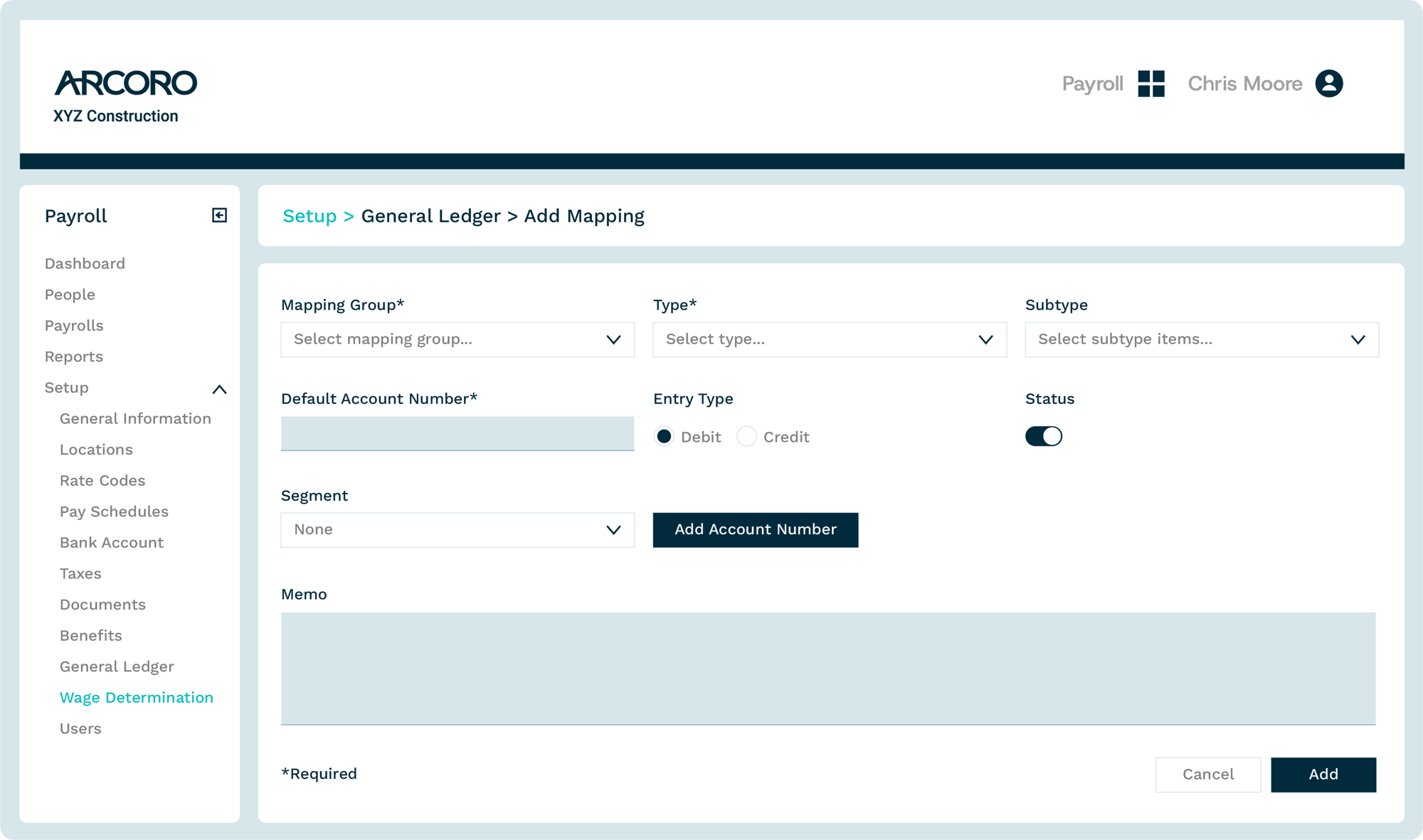
Task: Open Documents under Setup
Action: pyautogui.click(x=102, y=605)
